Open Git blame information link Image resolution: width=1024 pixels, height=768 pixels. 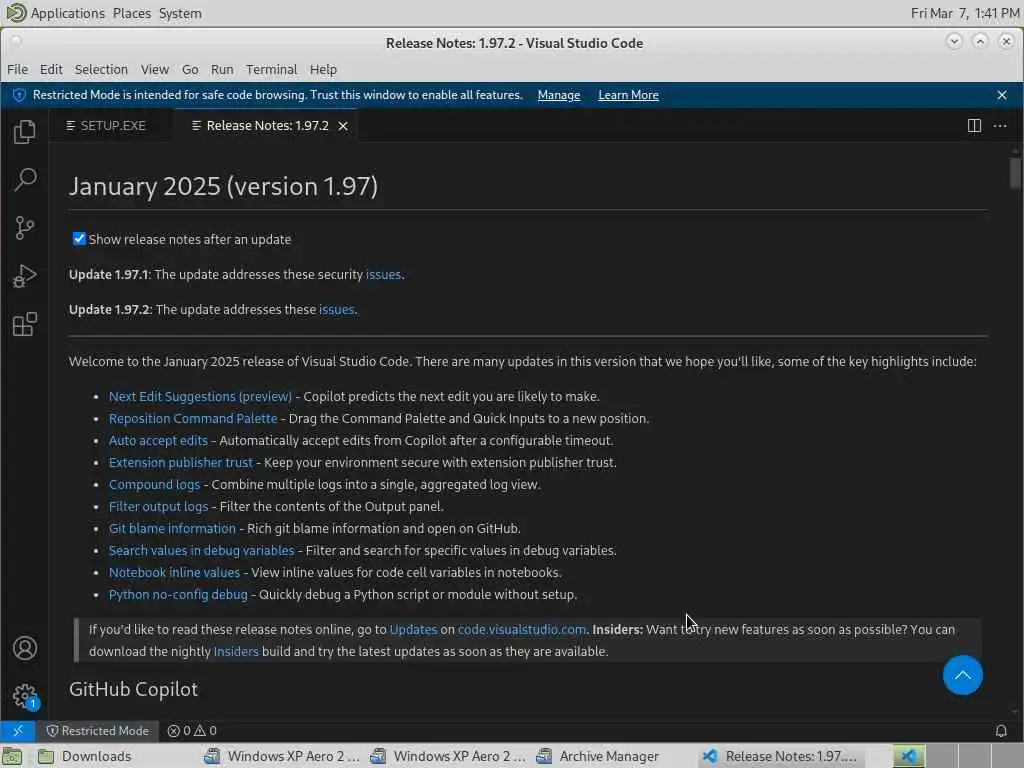pos(172,528)
